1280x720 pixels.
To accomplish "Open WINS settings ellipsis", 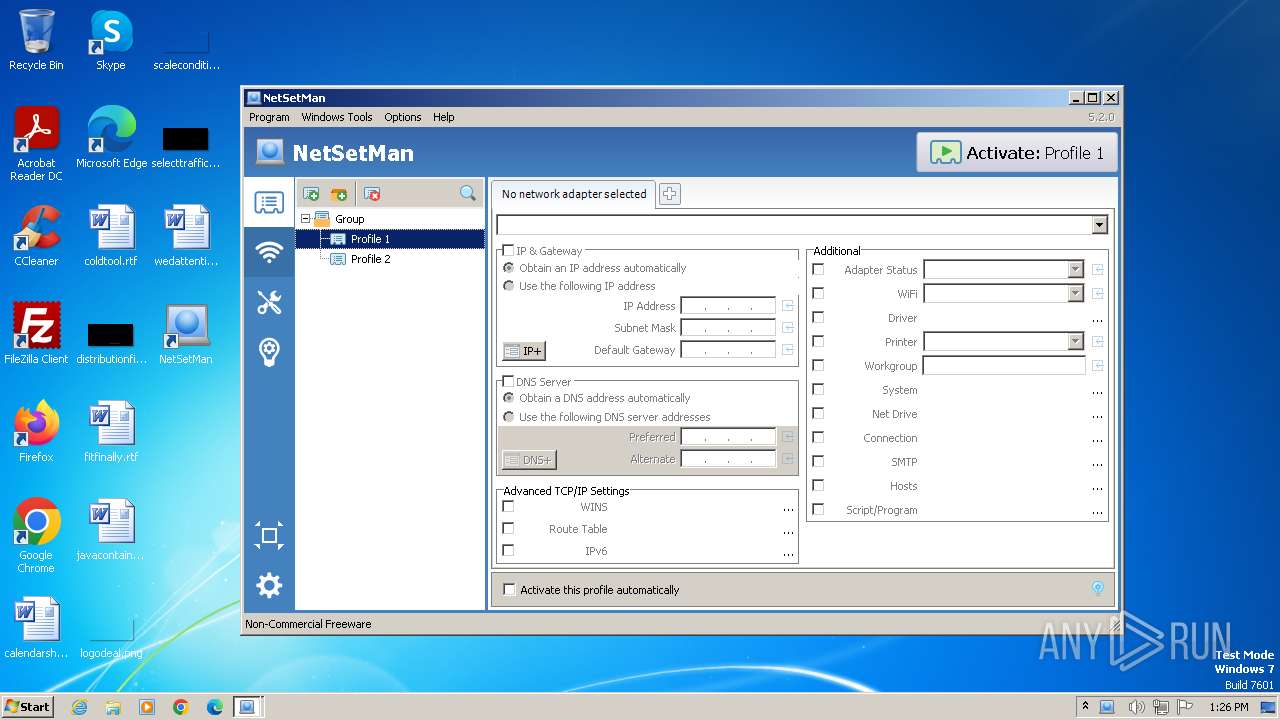I will (788, 508).
